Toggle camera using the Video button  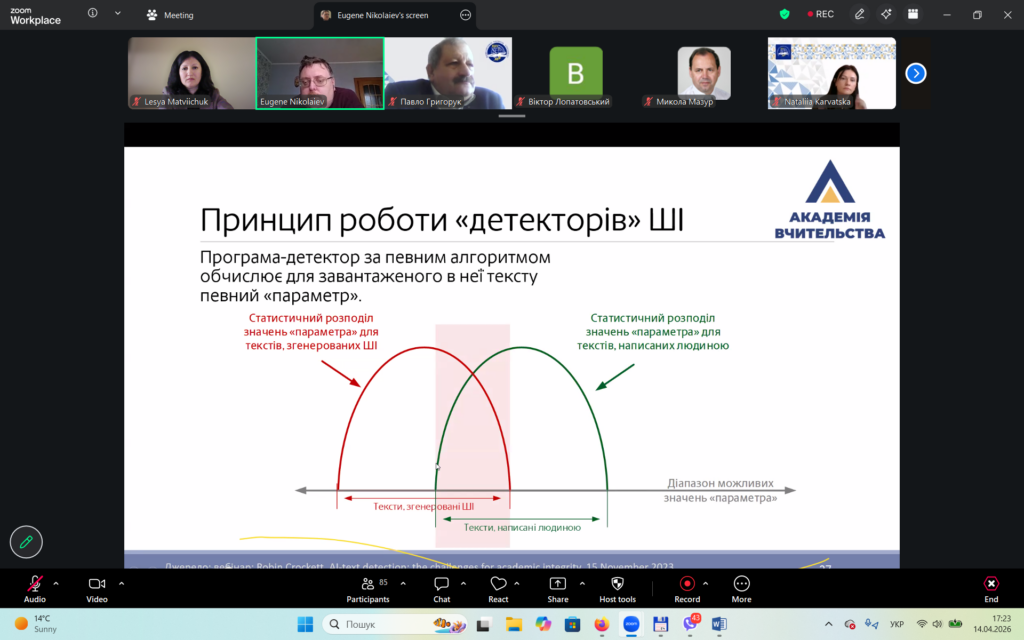(97, 584)
